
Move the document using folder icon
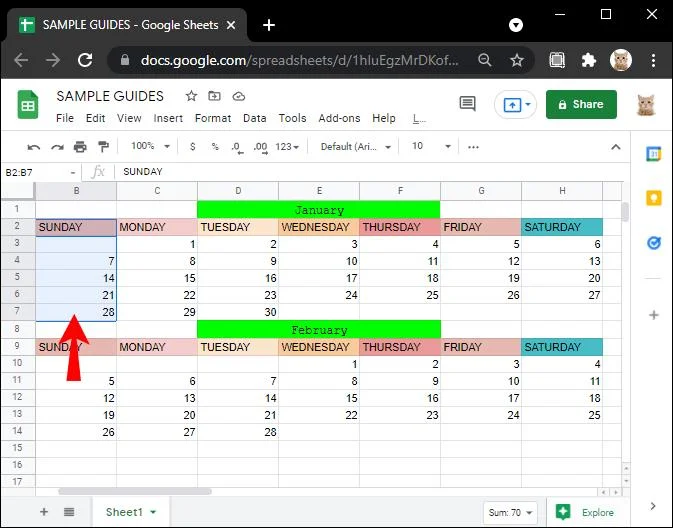point(214,96)
